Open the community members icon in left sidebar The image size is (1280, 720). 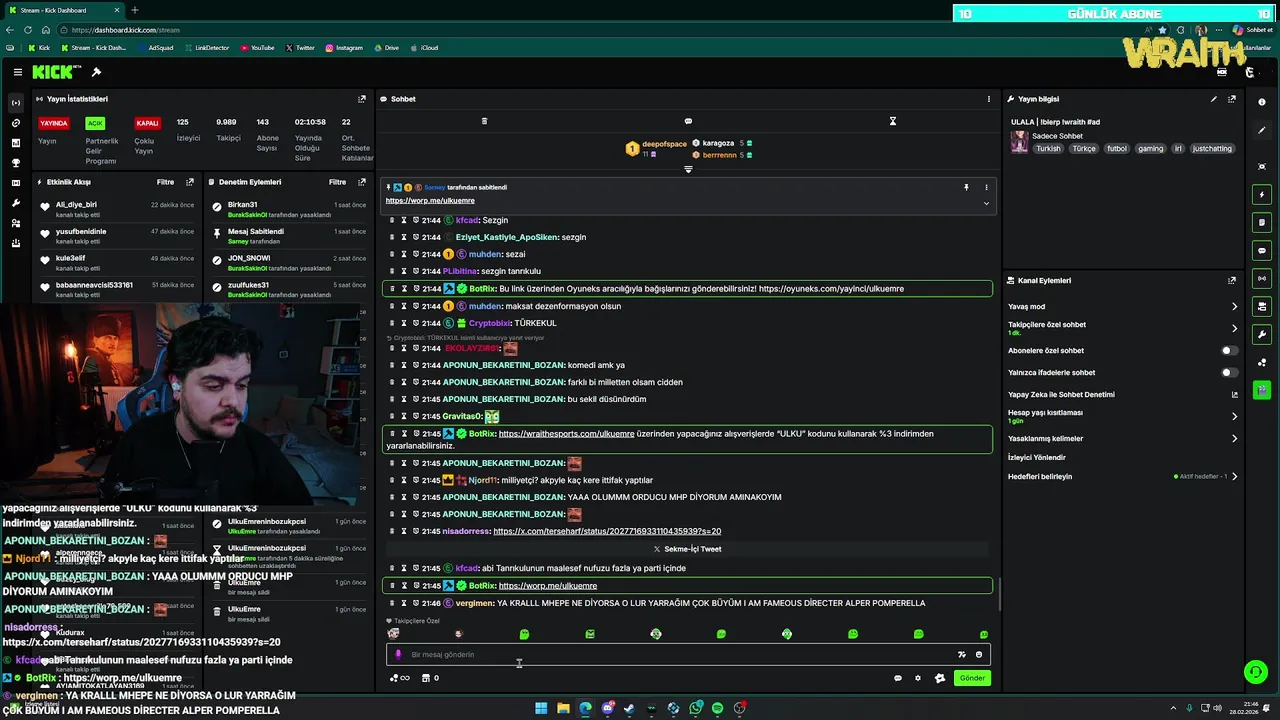point(15,223)
